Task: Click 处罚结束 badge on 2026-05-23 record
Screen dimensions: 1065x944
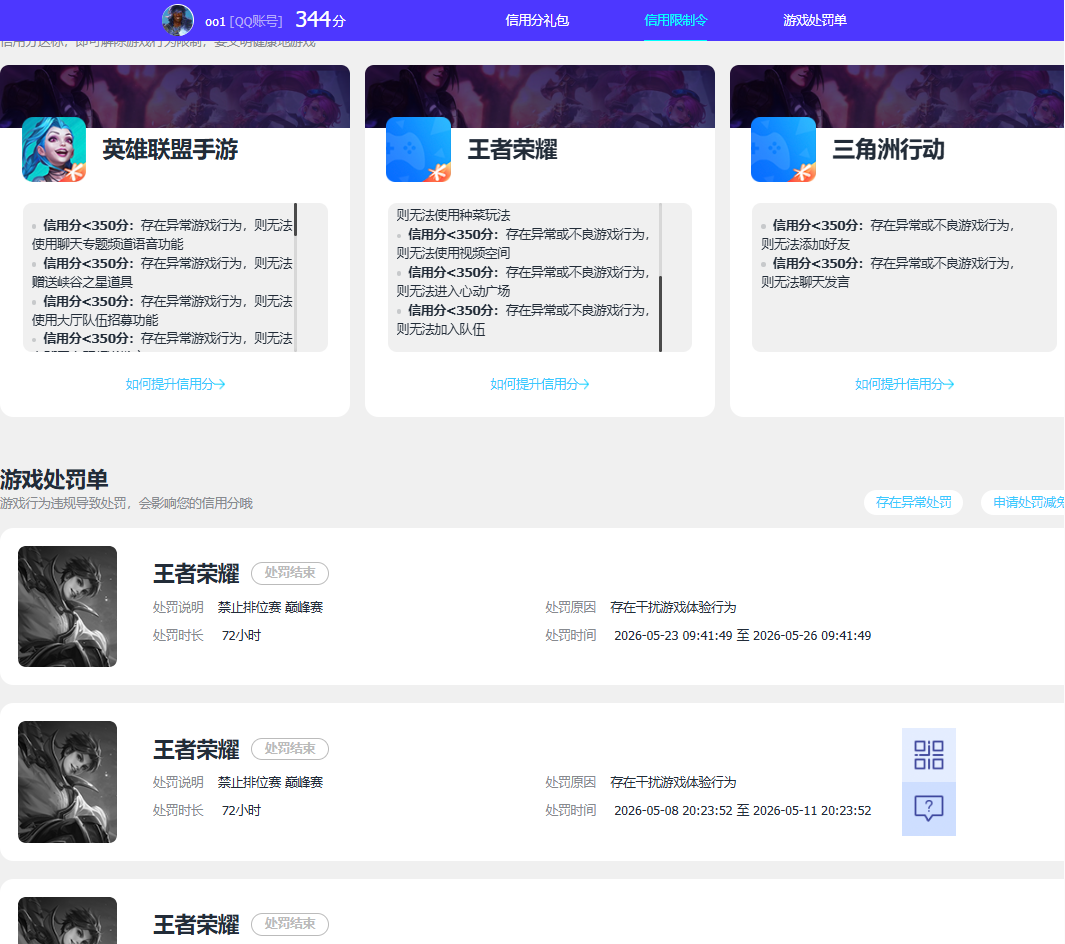Action: click(290, 573)
